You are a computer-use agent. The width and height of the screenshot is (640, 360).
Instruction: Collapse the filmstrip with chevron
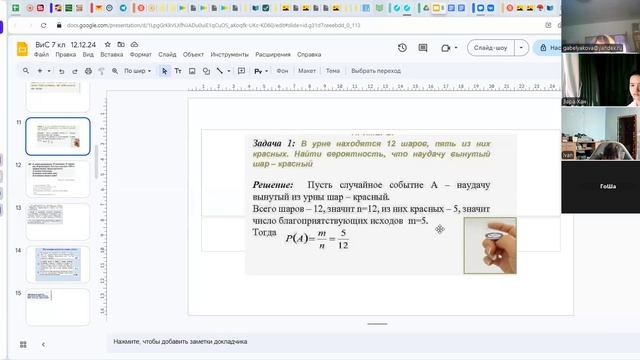[x=43, y=344]
